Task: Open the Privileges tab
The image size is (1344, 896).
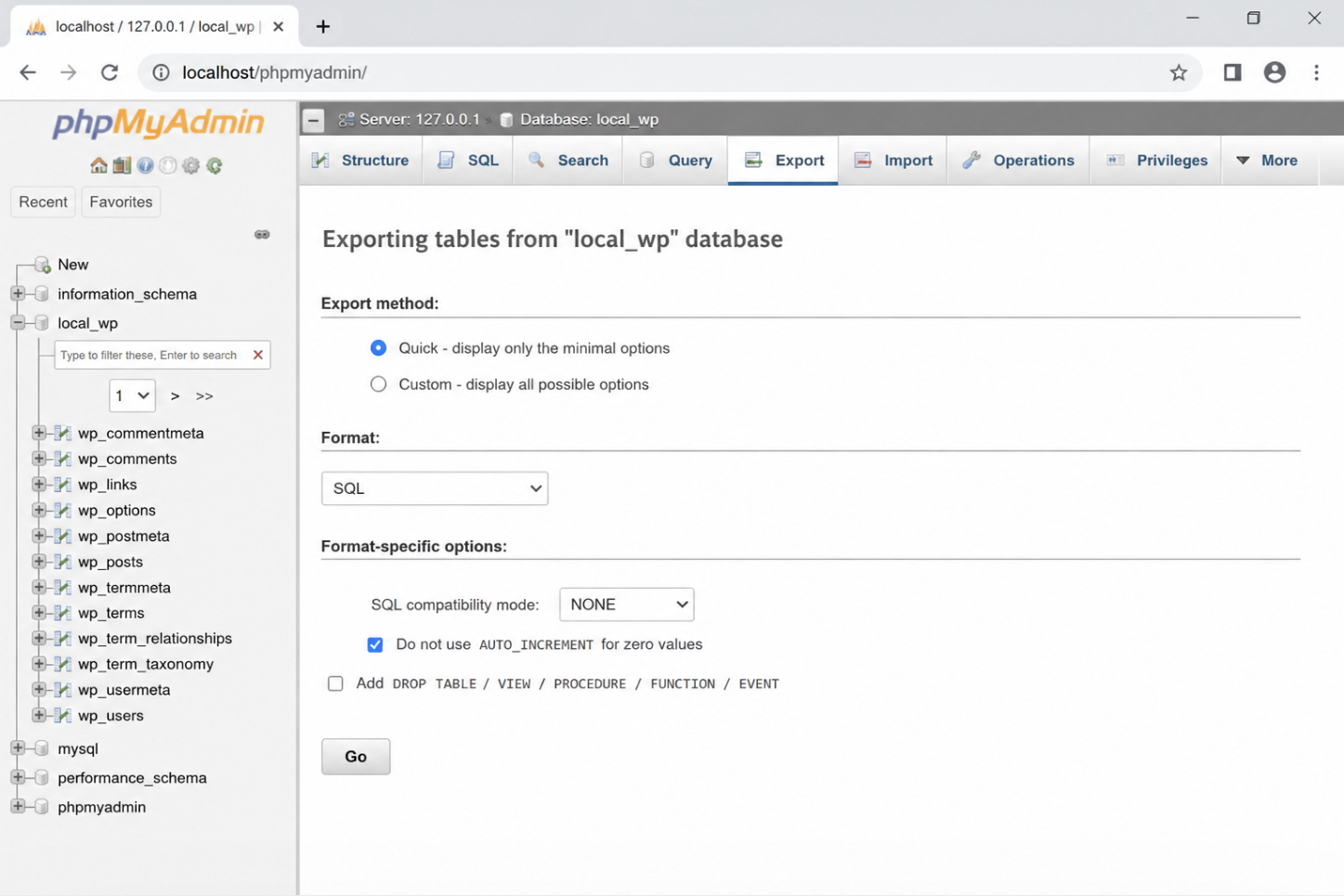Action: 1156,161
